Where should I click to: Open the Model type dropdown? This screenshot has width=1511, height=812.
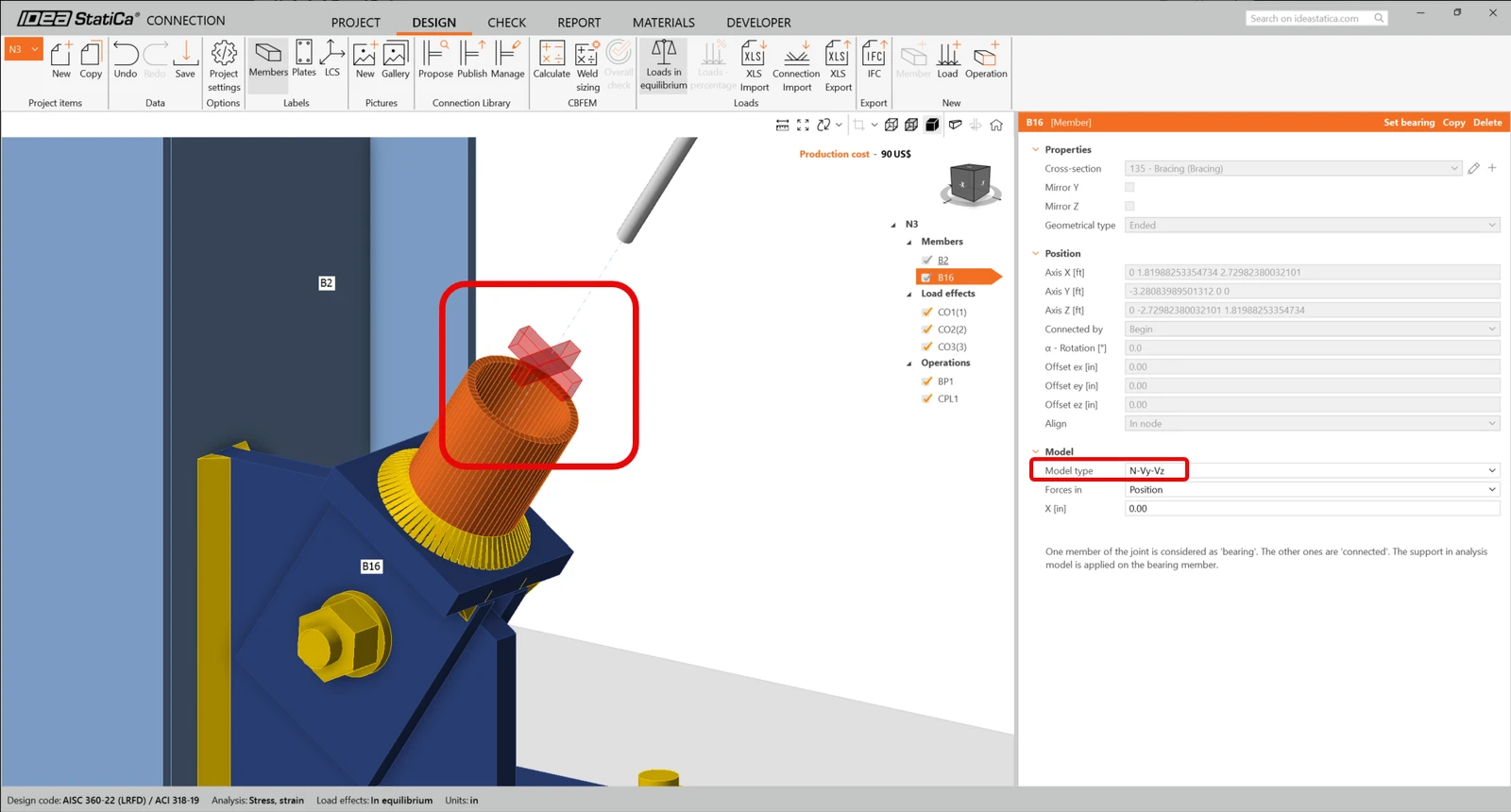coord(1312,470)
